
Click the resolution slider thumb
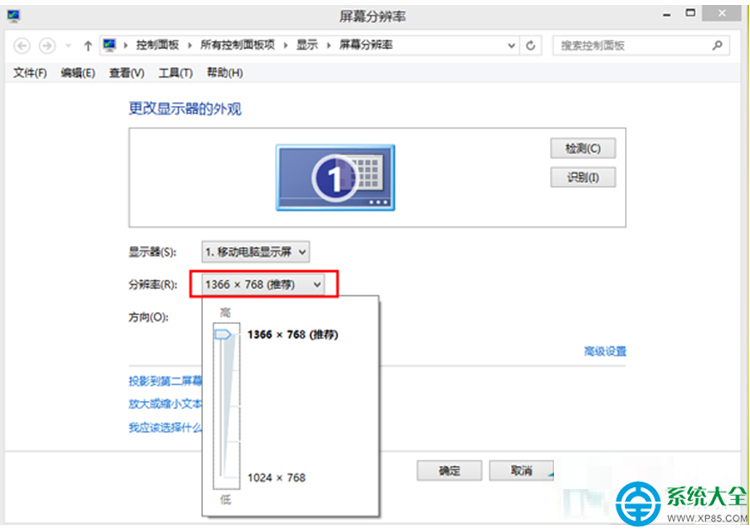[x=223, y=334]
